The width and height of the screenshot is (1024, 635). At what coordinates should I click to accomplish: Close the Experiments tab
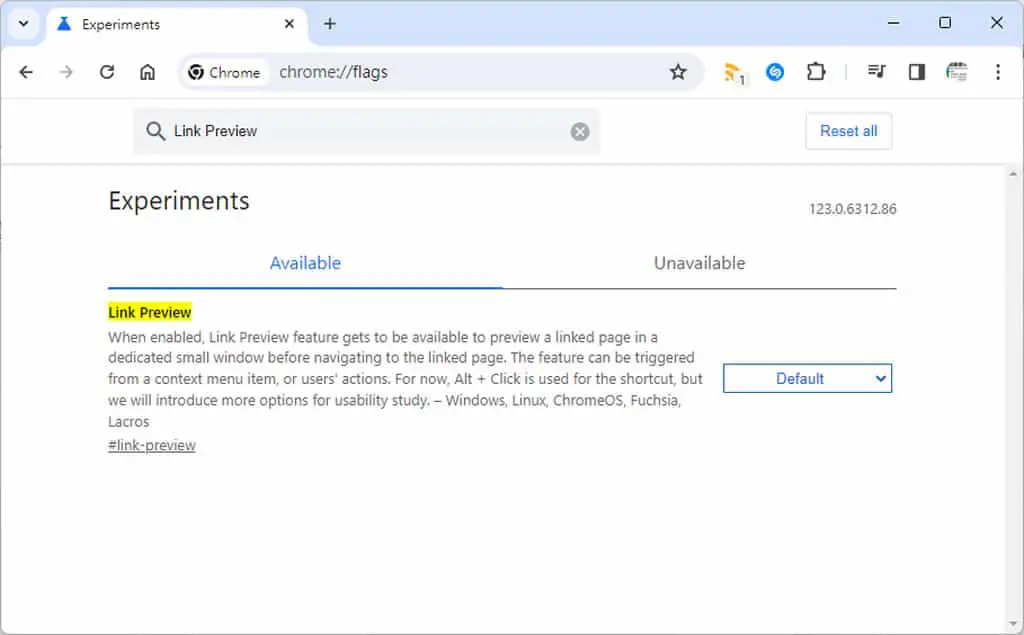tap(289, 24)
